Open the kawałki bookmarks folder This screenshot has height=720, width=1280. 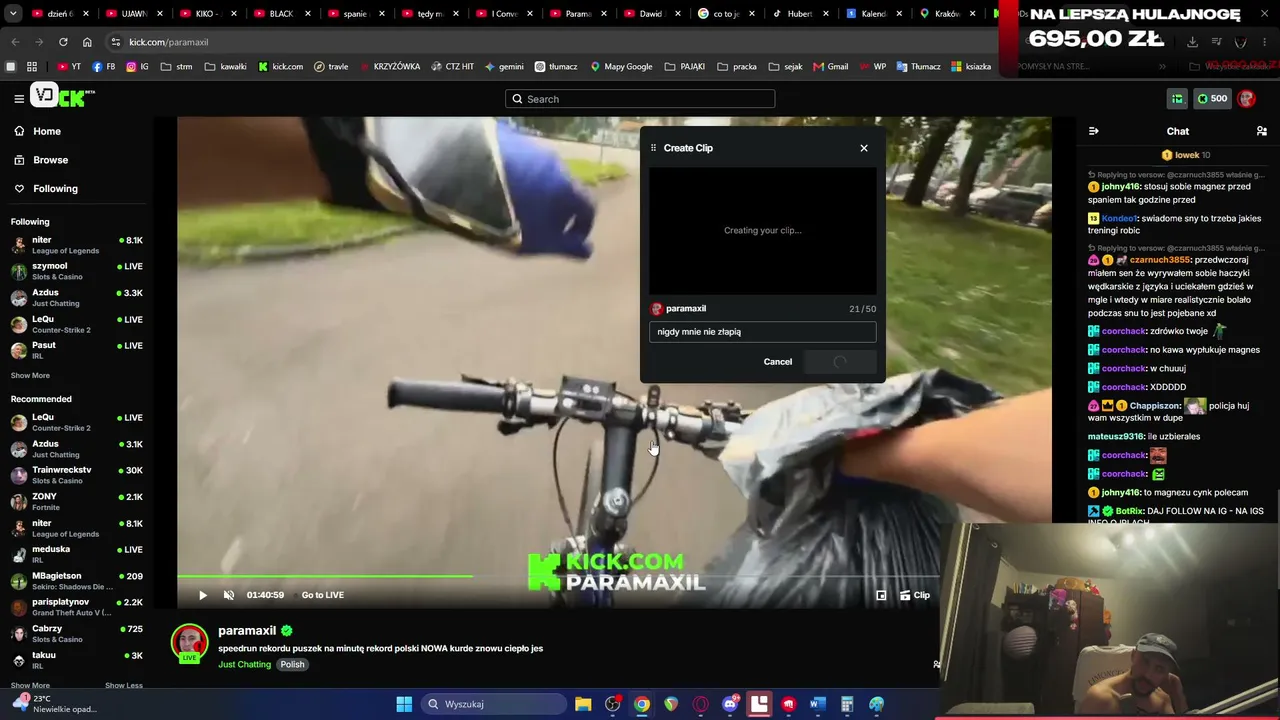pyautogui.click(x=225, y=67)
